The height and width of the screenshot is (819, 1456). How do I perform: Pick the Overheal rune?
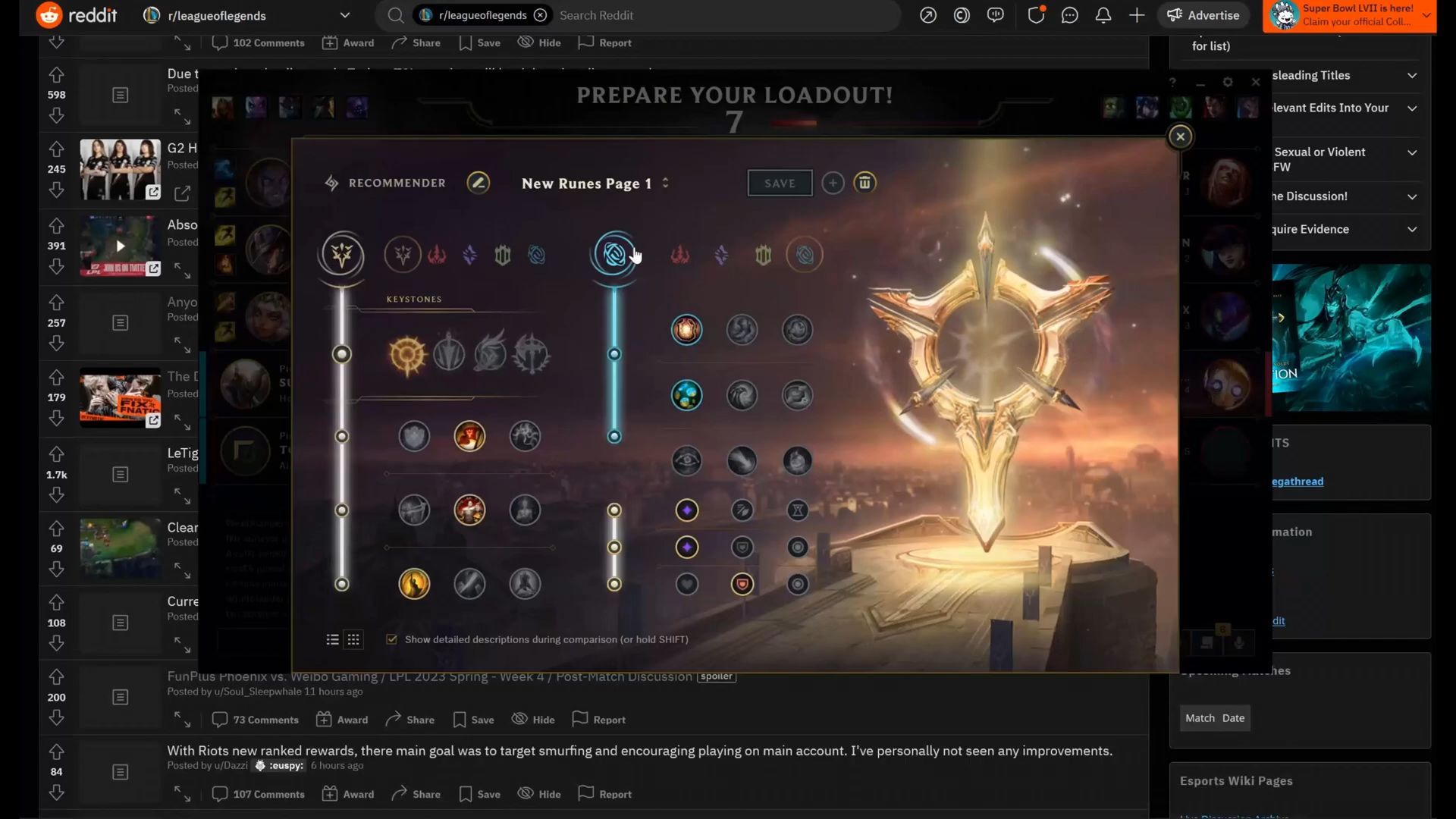tap(414, 436)
